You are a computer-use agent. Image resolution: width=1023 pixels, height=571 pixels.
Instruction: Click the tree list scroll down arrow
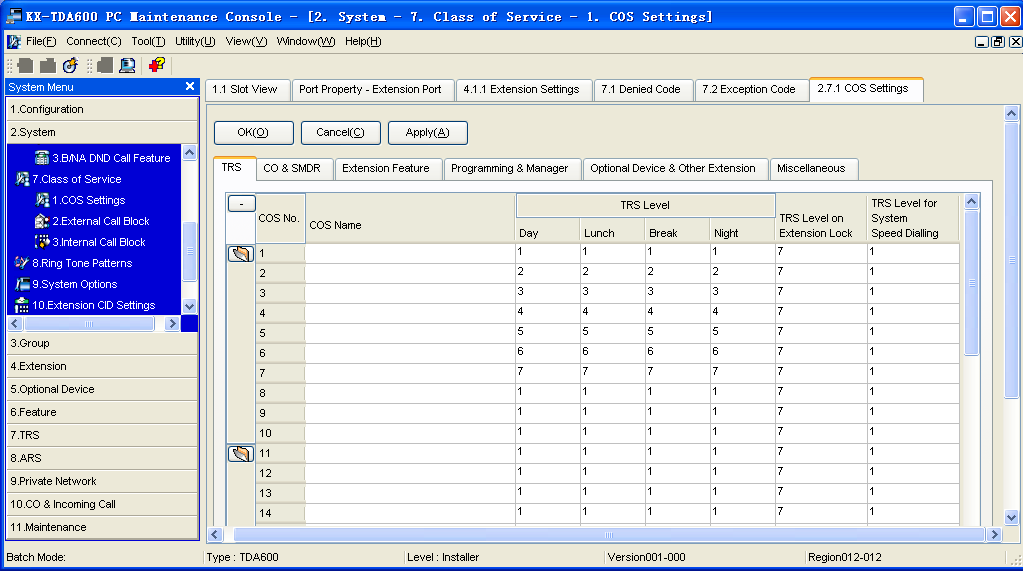189,306
